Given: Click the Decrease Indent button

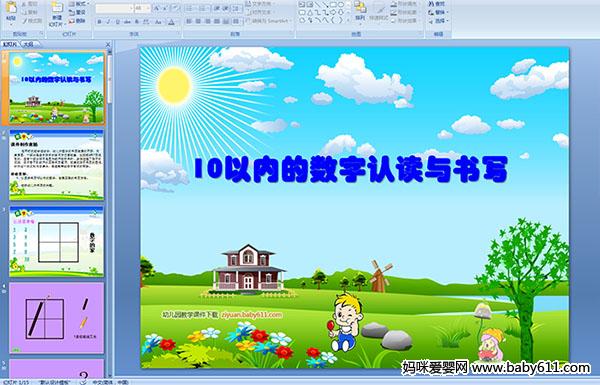Looking at the screenshot, I should pyautogui.click(x=217, y=8).
